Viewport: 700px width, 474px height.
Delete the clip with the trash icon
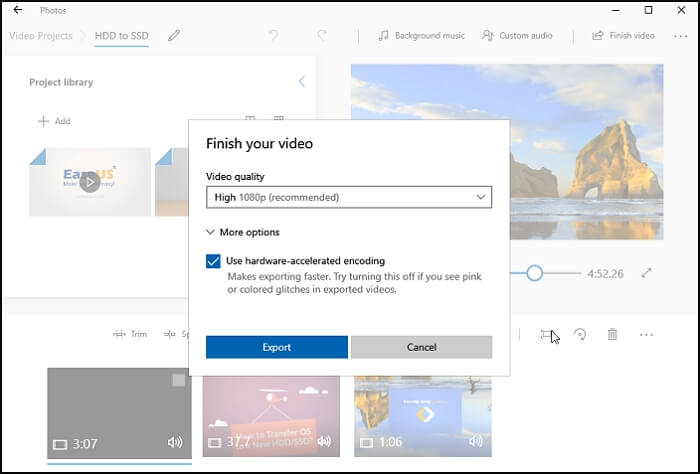click(x=612, y=335)
